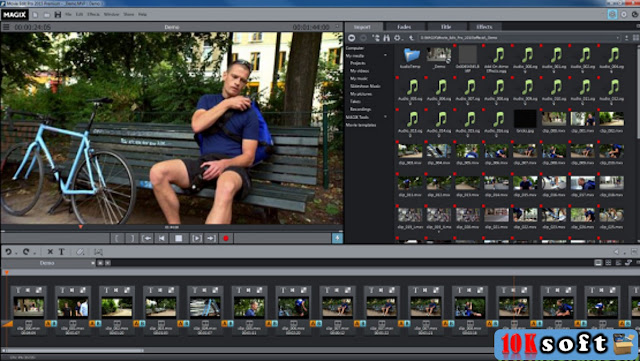
Task: Switch to storyboard view mode icon
Action: pos(598,263)
